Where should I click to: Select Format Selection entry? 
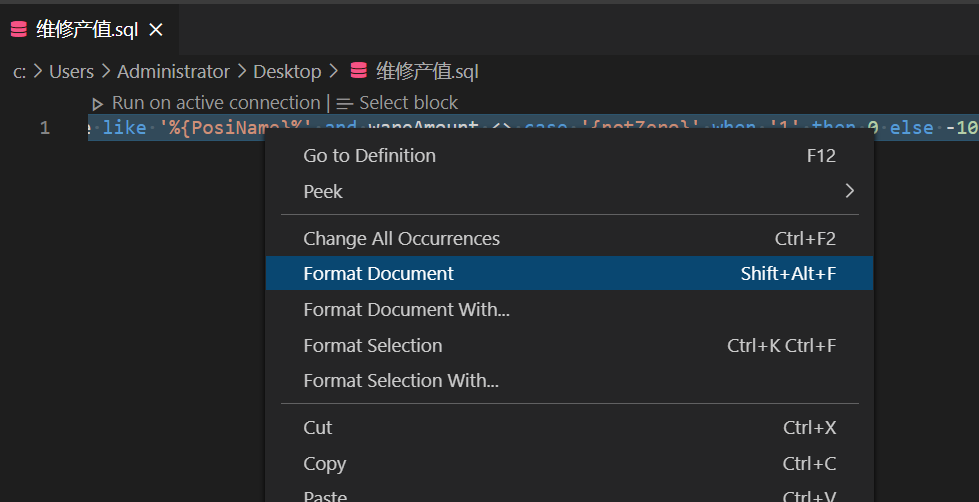[569, 345]
